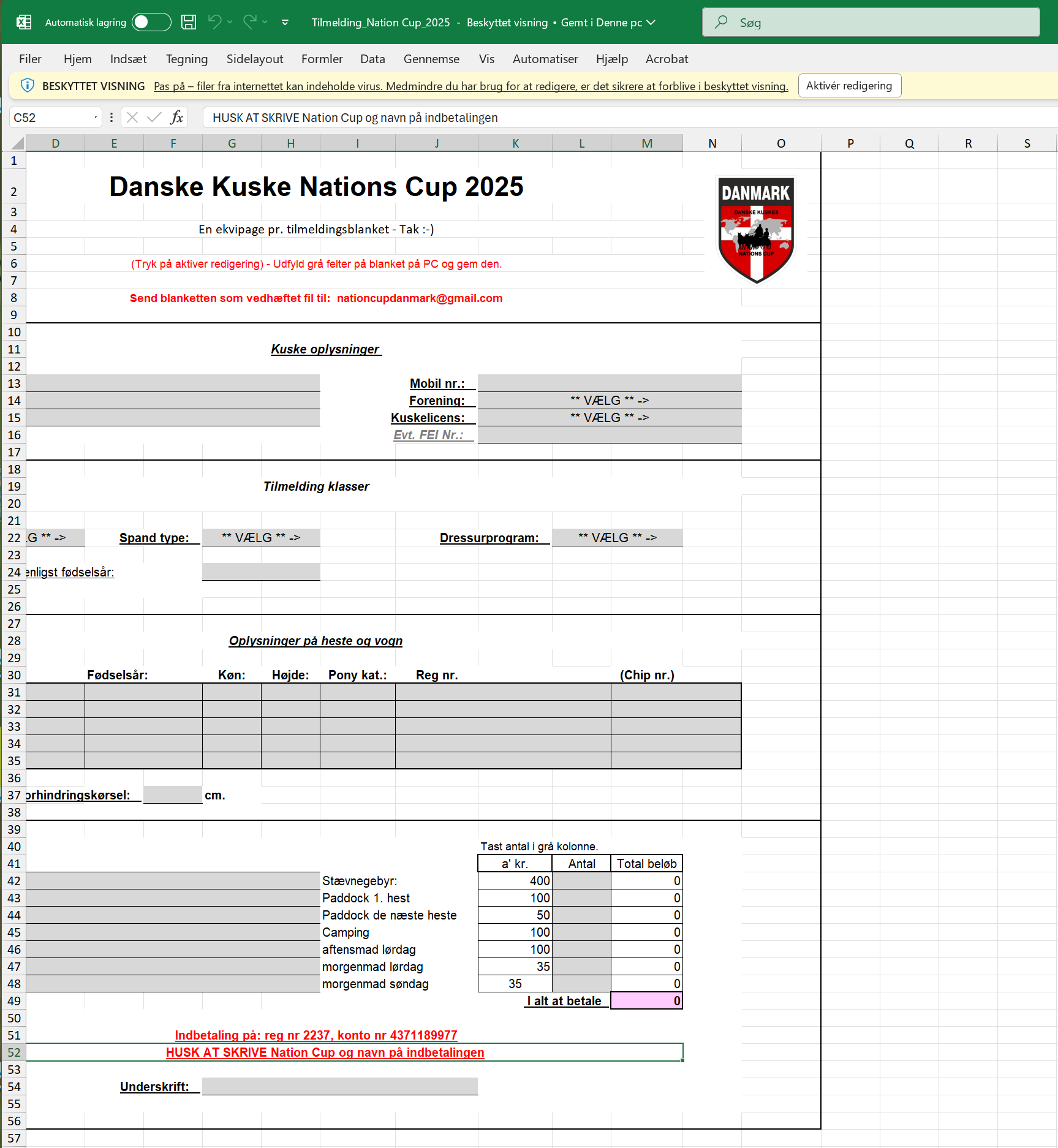
Task: Open the Redo history dropdown arrow
Action: point(265,22)
